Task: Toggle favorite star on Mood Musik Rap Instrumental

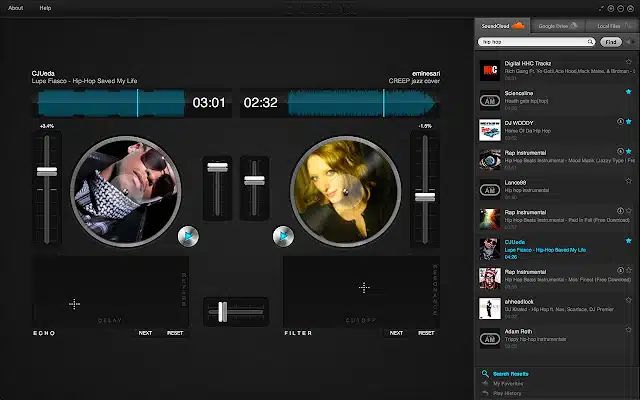Action: coord(629,151)
